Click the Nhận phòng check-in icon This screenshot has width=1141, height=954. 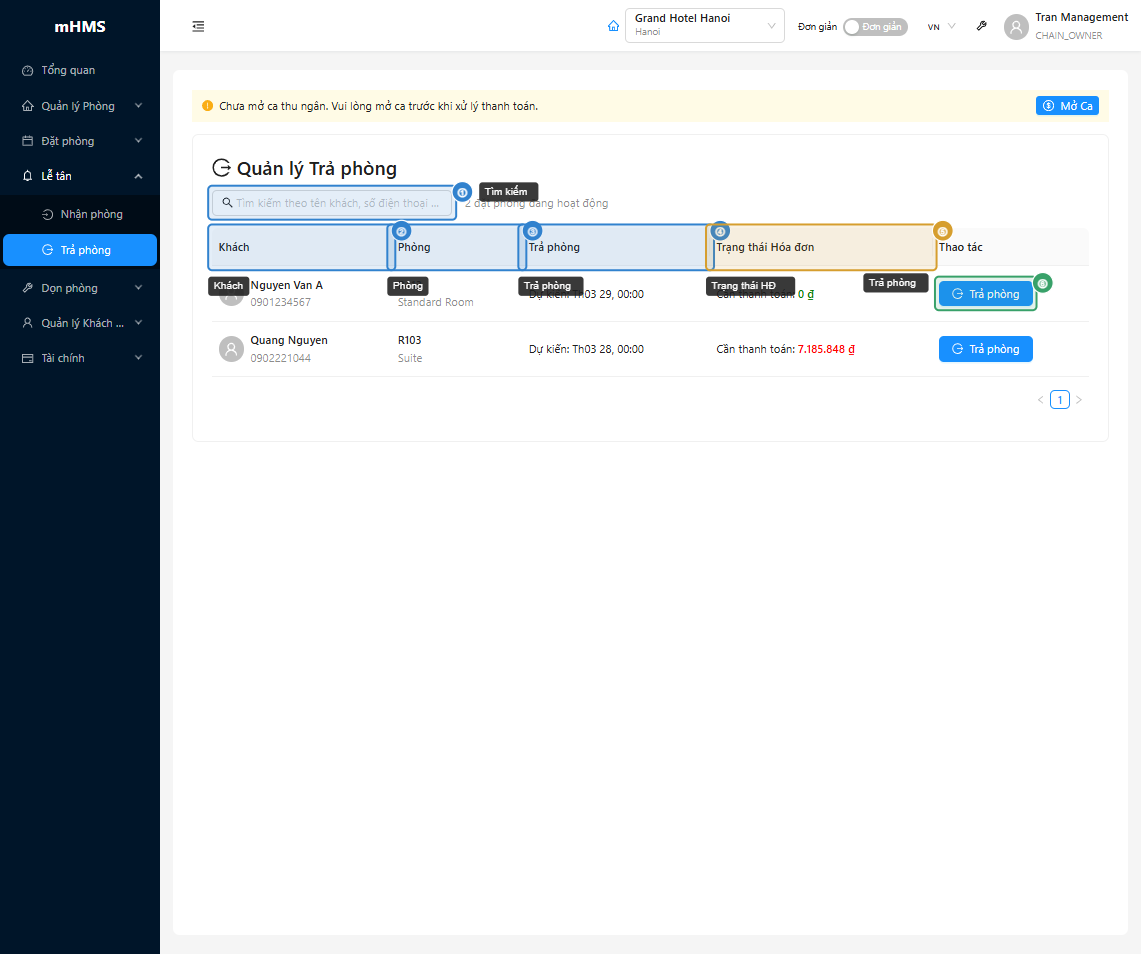(47, 215)
